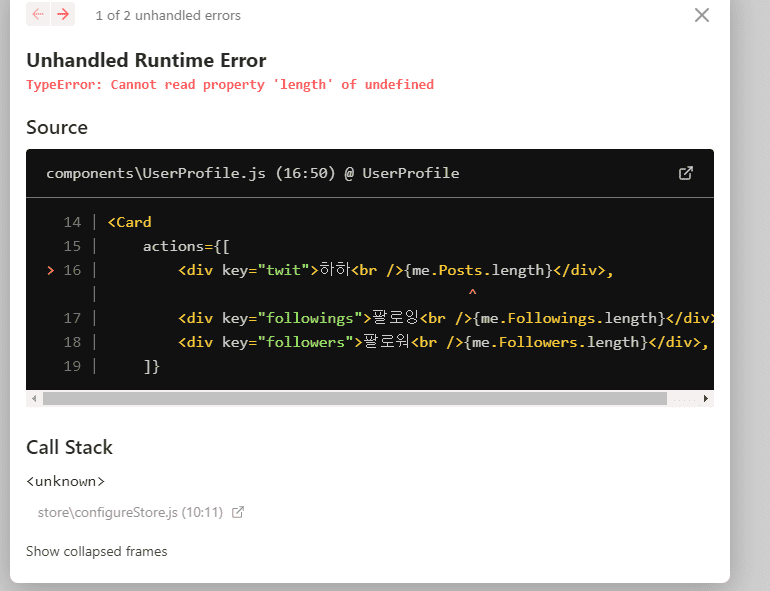
Task: Click the red caret under me.Posts.length
Action: [x=472, y=293]
